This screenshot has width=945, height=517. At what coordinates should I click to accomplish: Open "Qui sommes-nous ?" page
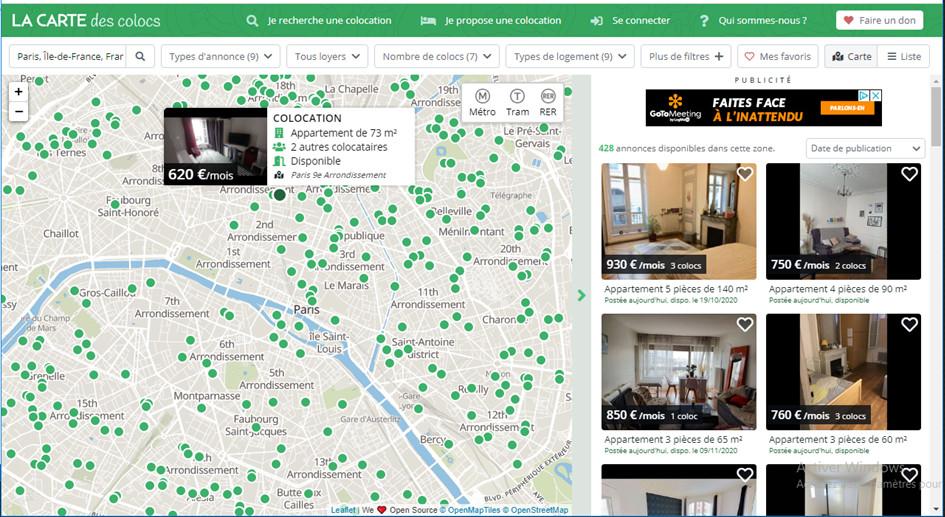(x=753, y=20)
